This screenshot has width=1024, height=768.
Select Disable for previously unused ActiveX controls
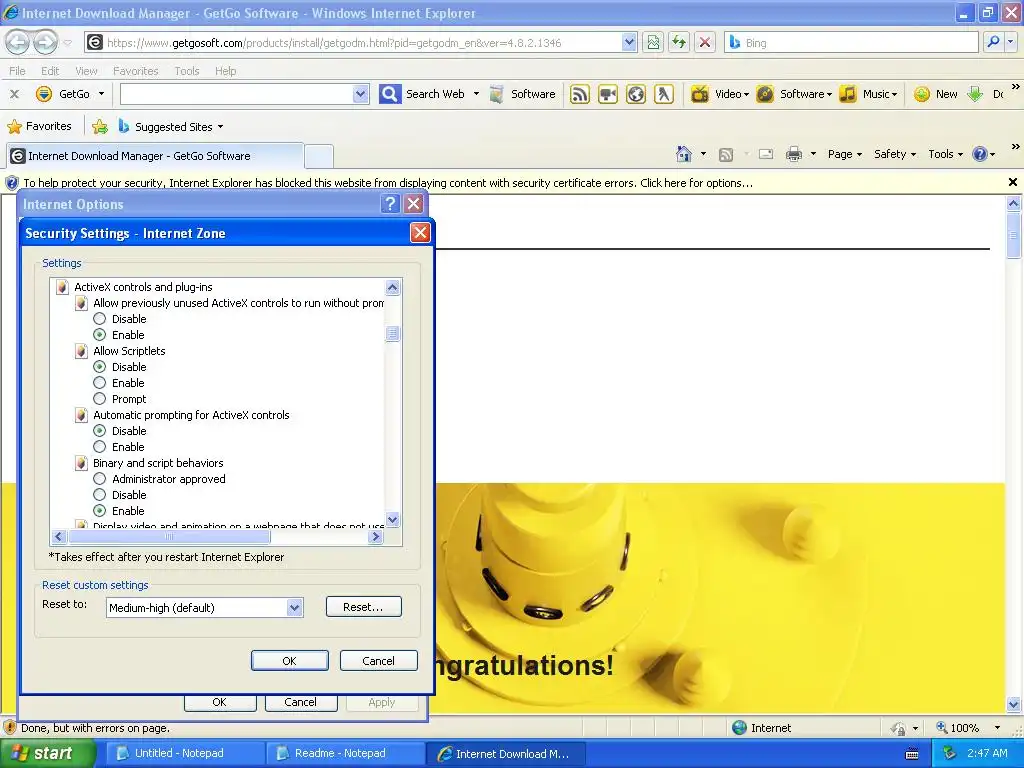tap(99, 319)
